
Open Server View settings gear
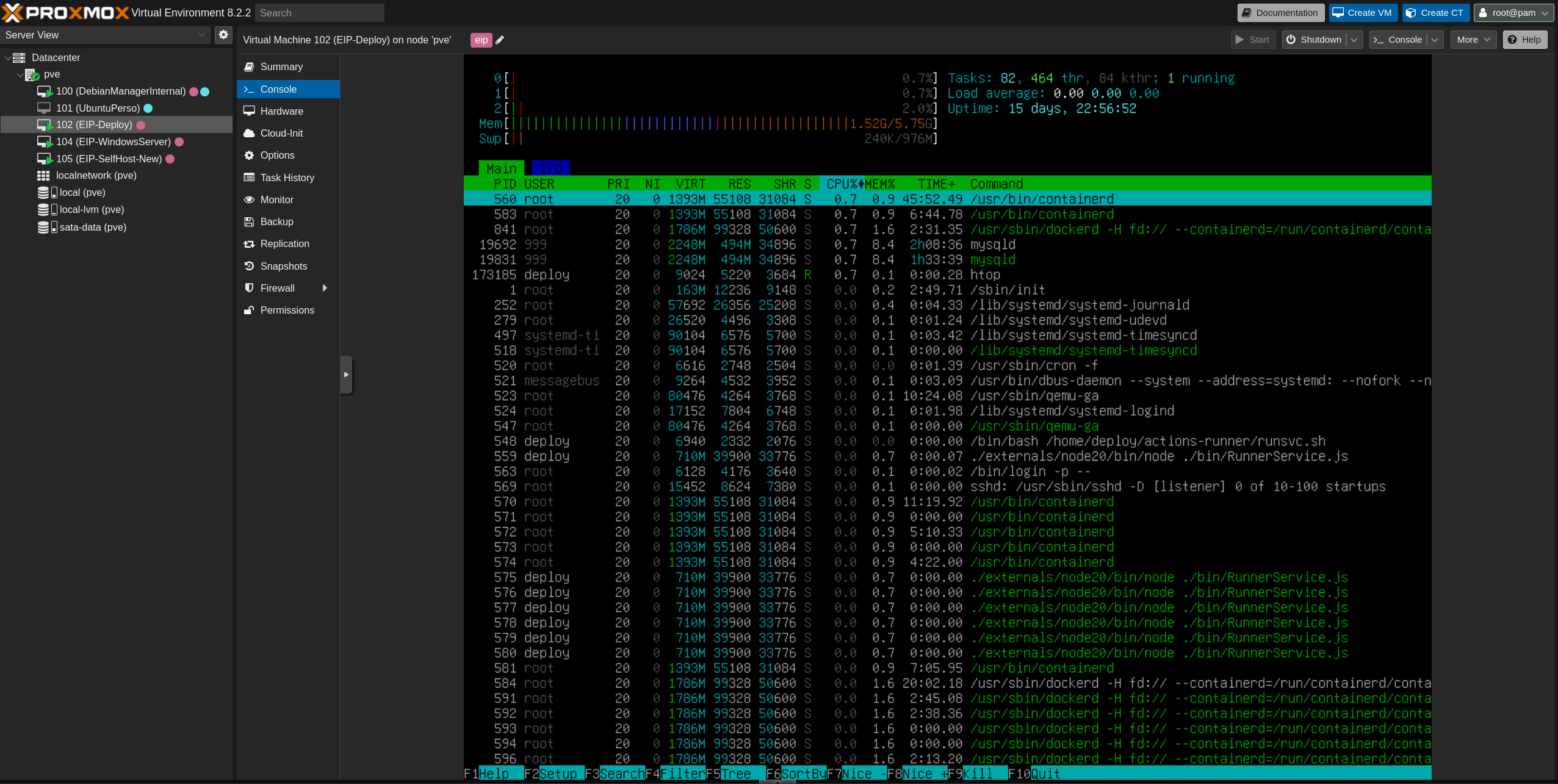[x=223, y=35]
